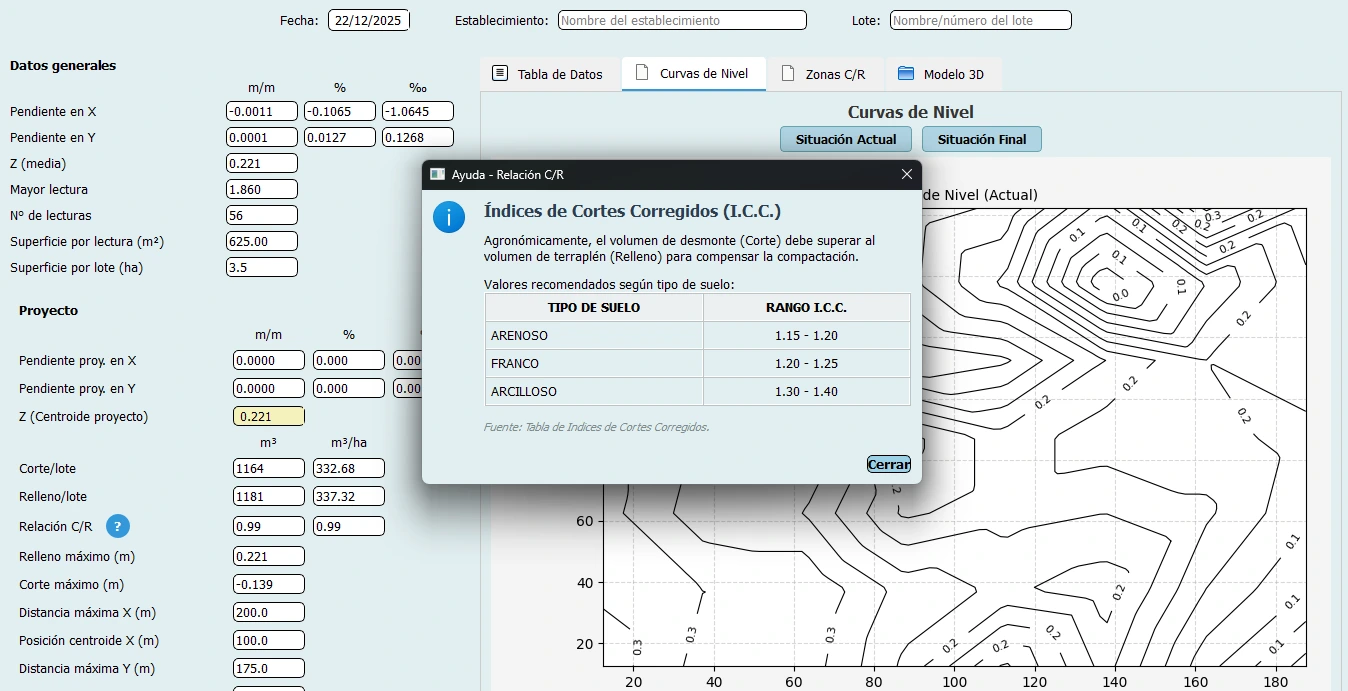Focus the Establecimiento name field
This screenshot has width=1348, height=691.
[x=681, y=20]
